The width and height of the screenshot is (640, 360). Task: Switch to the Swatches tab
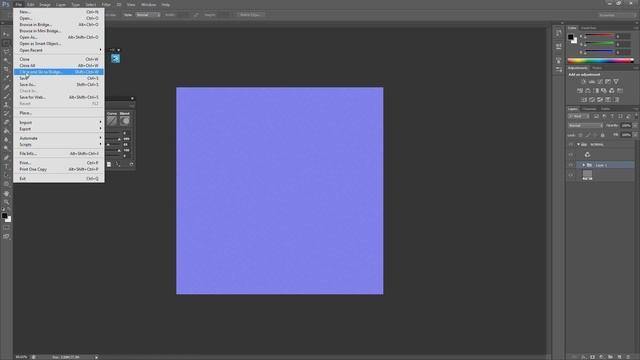(589, 28)
